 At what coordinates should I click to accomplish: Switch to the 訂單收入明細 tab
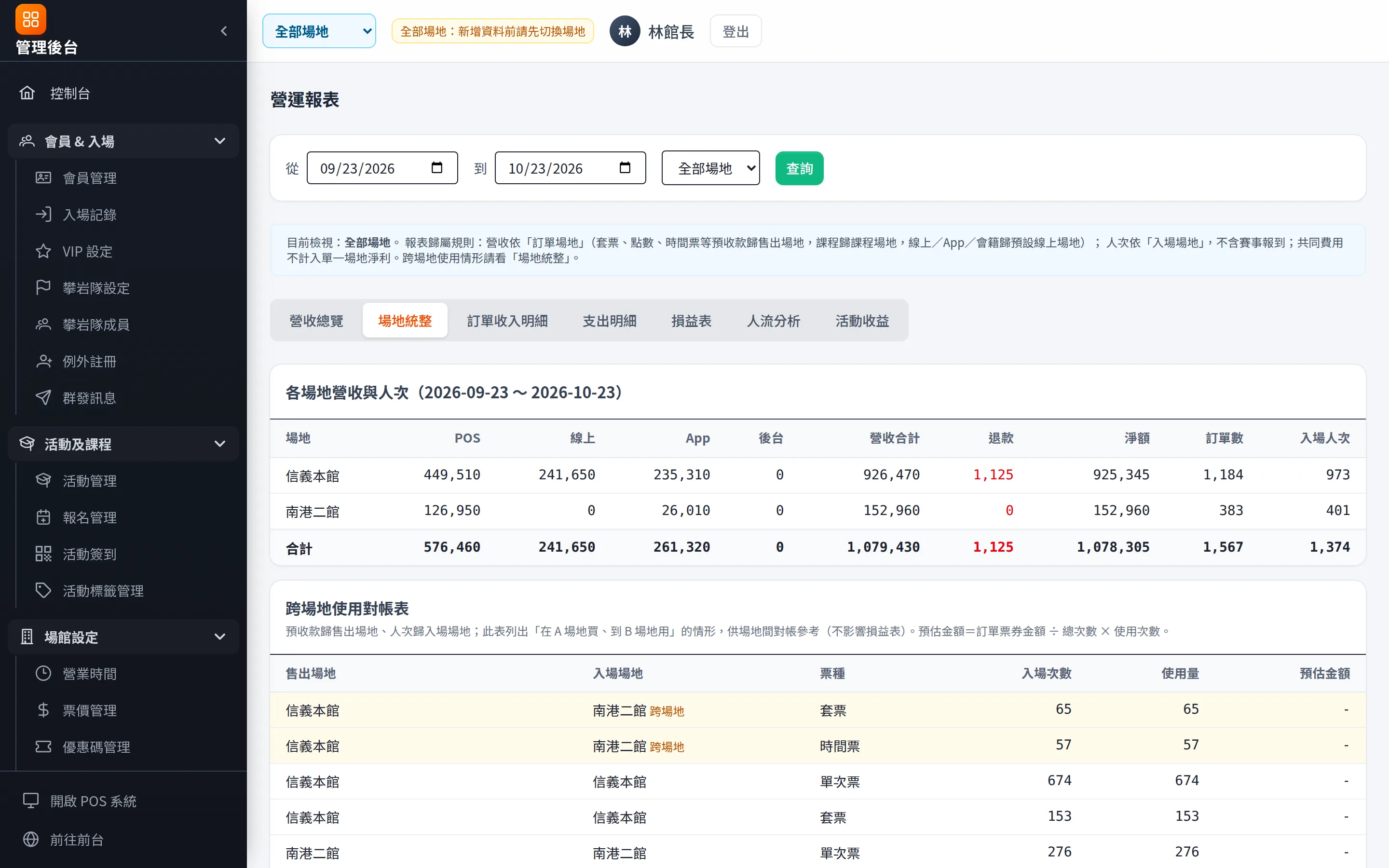pos(507,320)
